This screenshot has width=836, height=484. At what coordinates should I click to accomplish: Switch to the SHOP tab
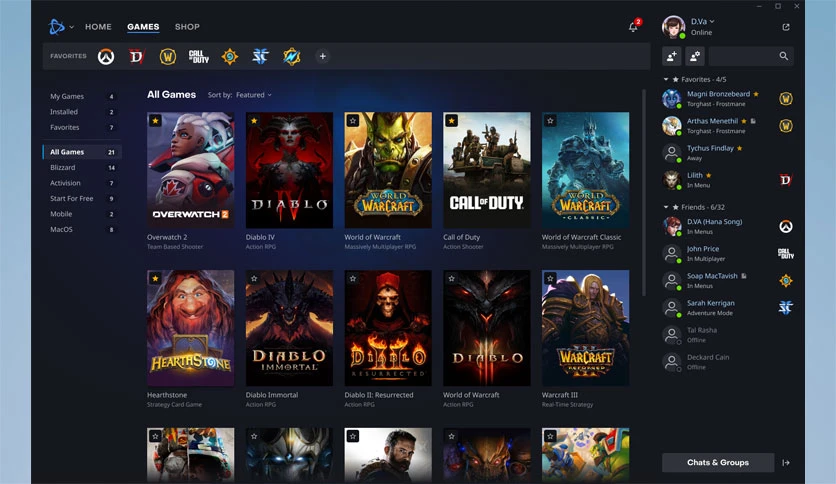click(x=187, y=27)
